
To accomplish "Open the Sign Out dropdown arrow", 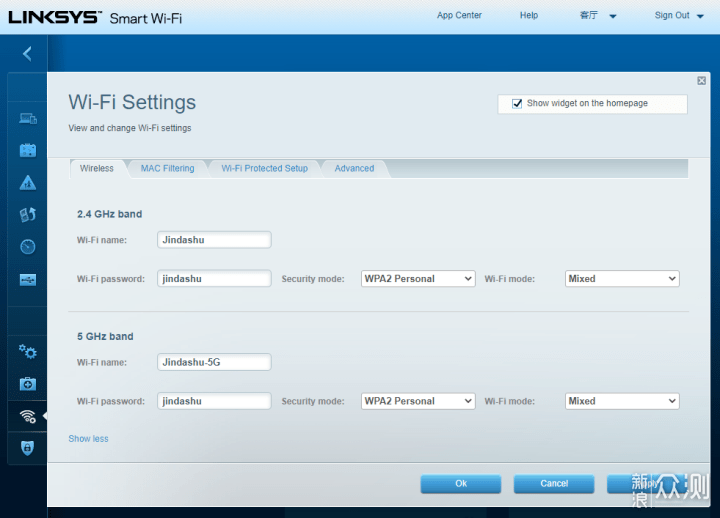I will coord(700,16).
